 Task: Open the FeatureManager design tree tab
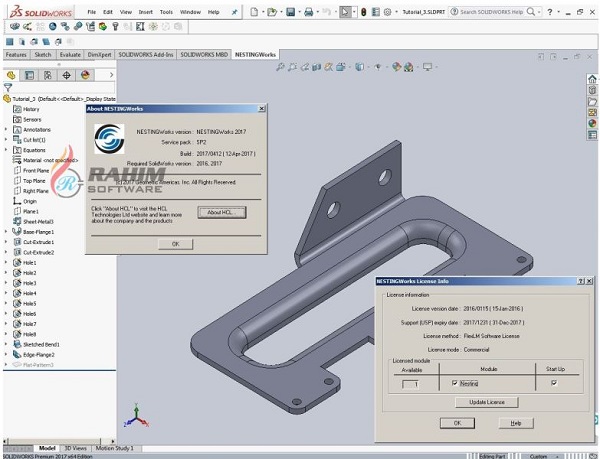[x=12, y=75]
